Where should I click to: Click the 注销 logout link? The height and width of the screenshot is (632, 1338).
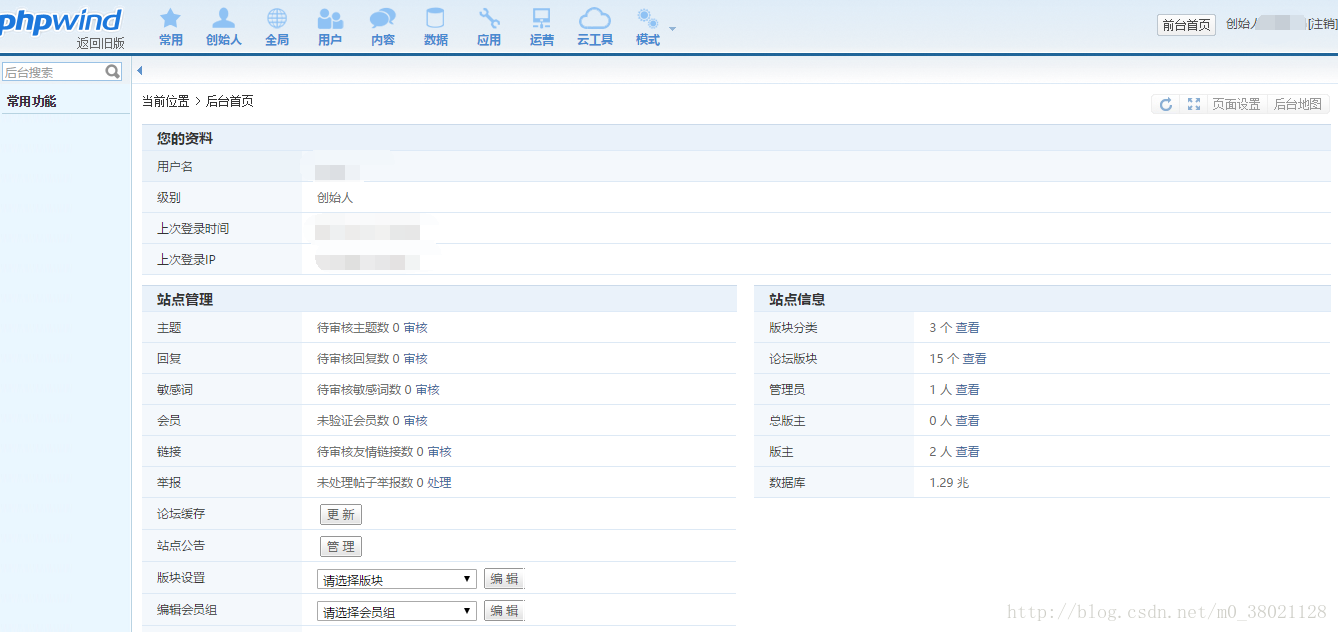(x=1323, y=24)
